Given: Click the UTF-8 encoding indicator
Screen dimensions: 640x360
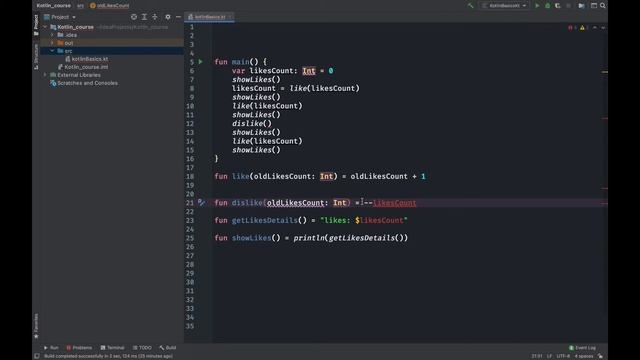Looking at the screenshot, I should coord(563,356).
